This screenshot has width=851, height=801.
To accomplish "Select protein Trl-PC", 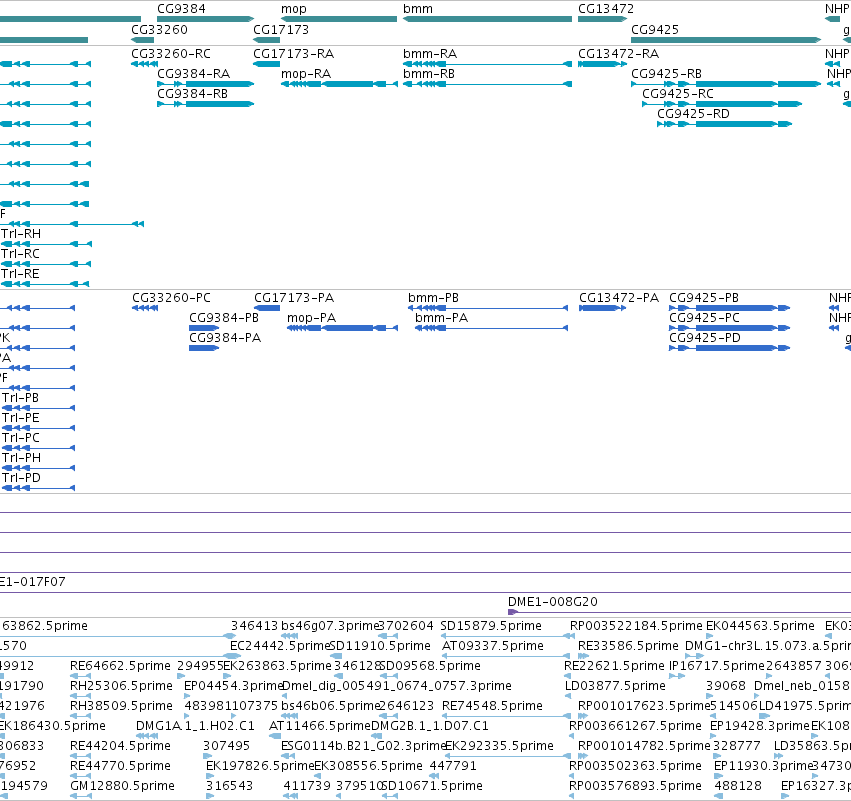I will tap(21, 438).
